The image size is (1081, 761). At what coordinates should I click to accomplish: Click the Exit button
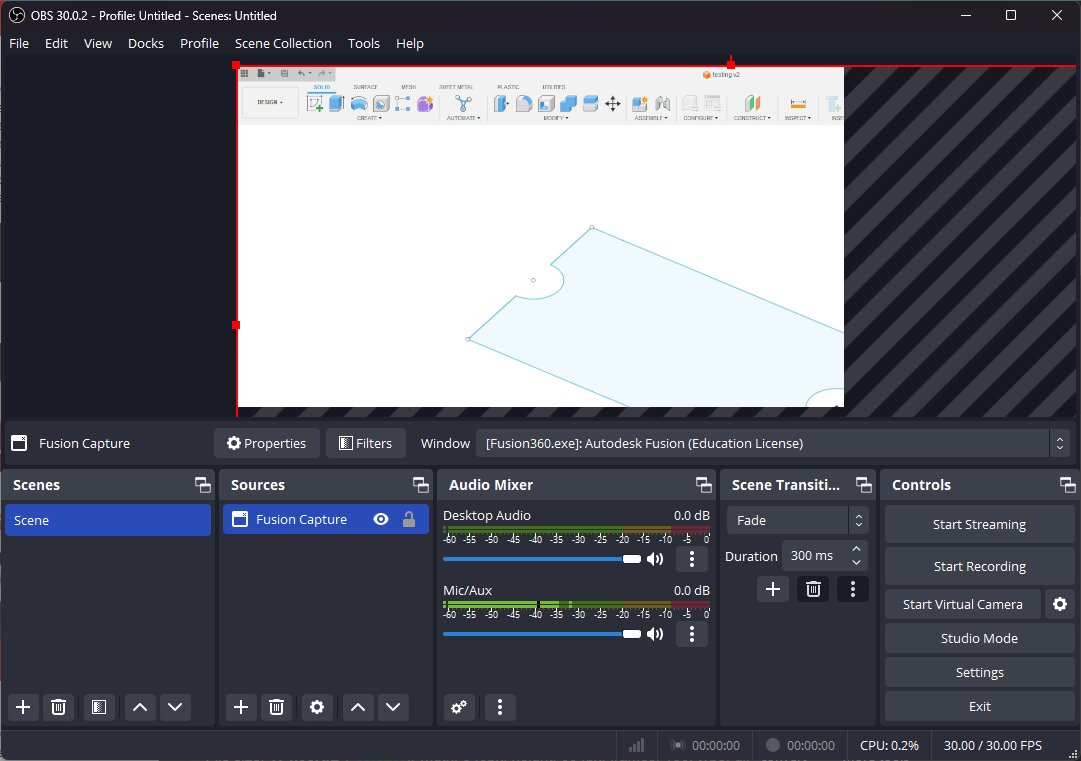[979, 707]
